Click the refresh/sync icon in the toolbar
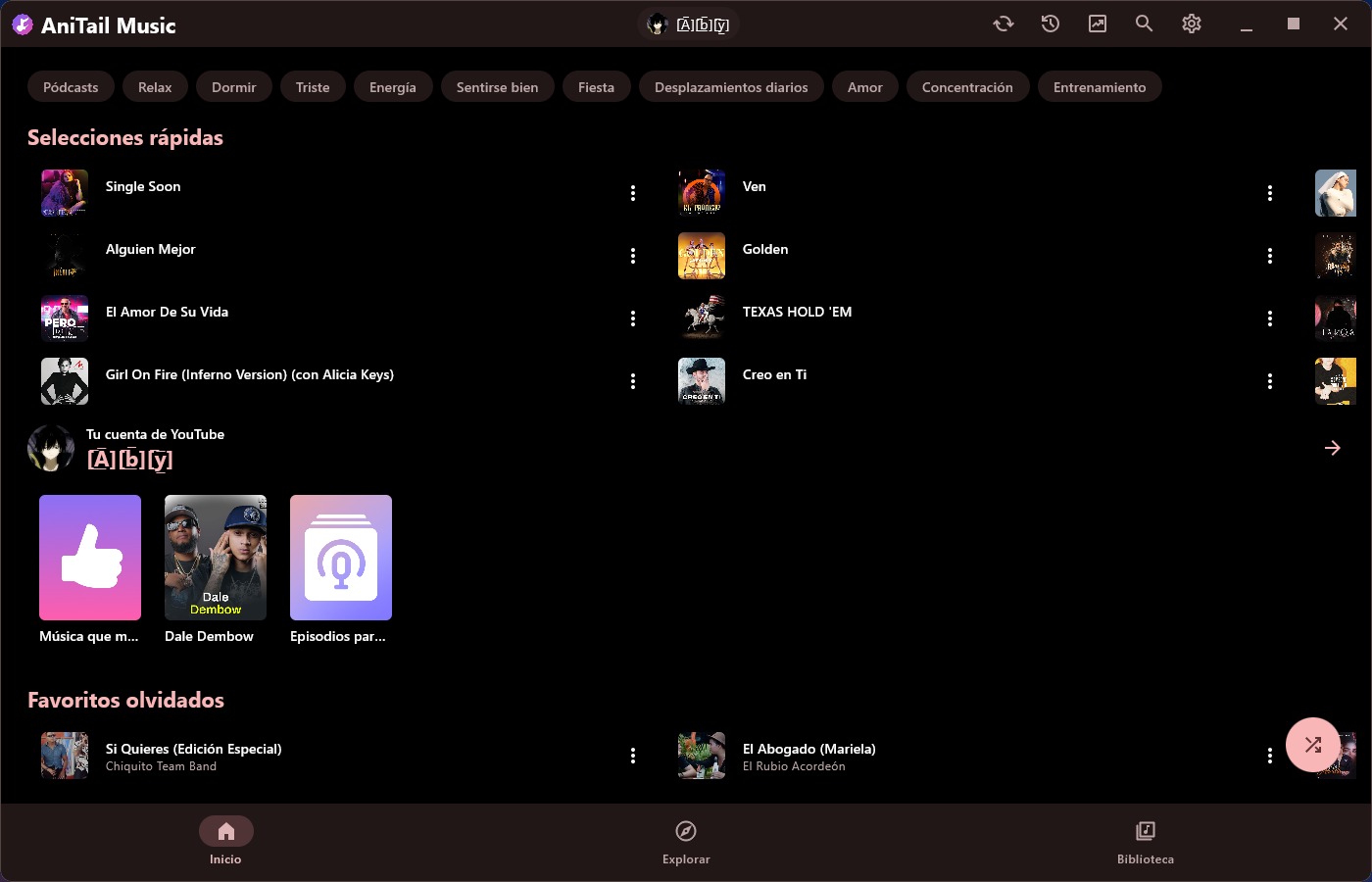The height and width of the screenshot is (882, 1372). tap(1003, 23)
